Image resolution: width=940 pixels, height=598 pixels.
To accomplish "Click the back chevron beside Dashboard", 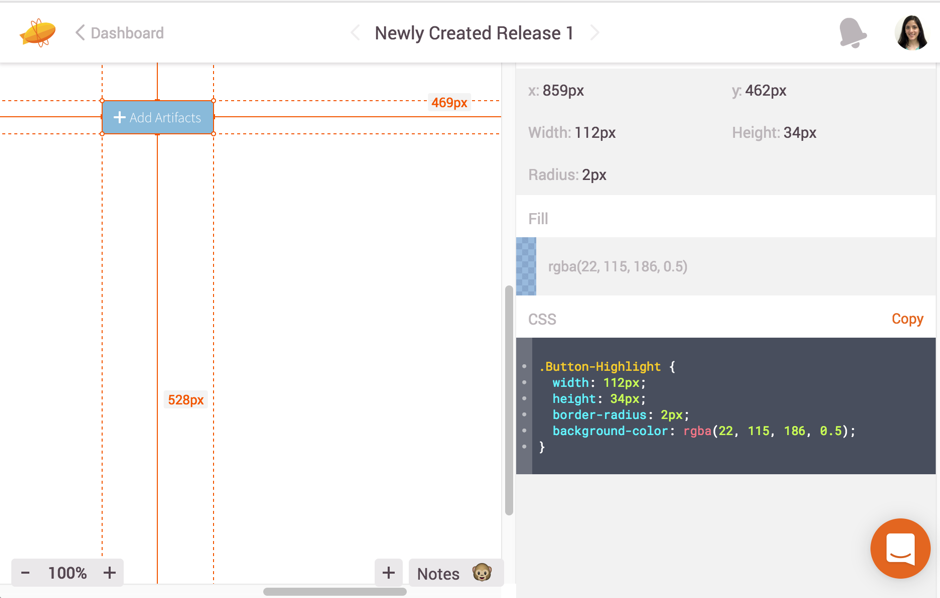I will (x=80, y=31).
